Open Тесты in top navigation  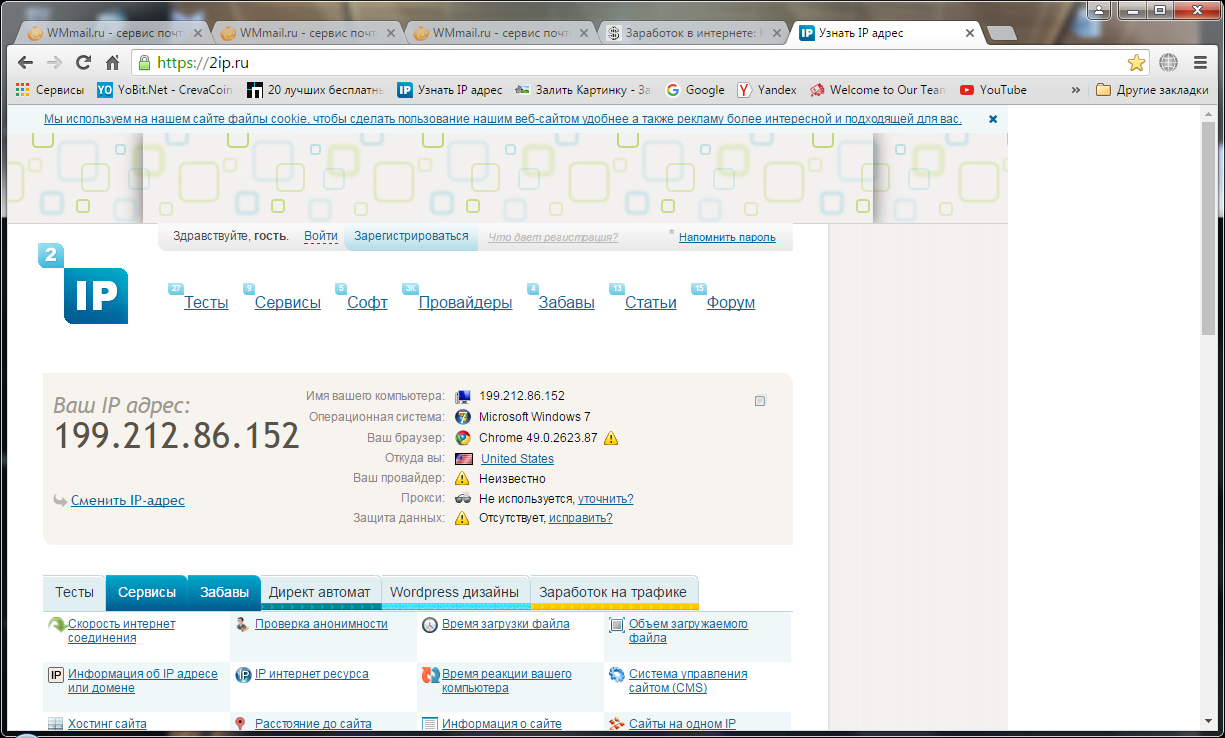[206, 303]
